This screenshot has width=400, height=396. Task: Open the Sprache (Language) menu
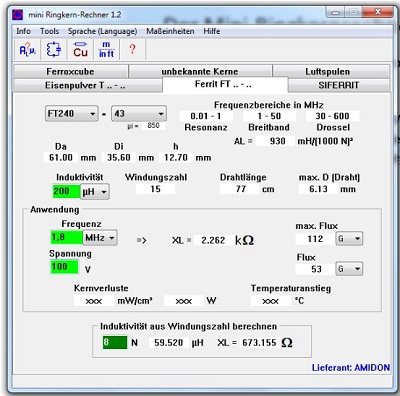pos(102,31)
